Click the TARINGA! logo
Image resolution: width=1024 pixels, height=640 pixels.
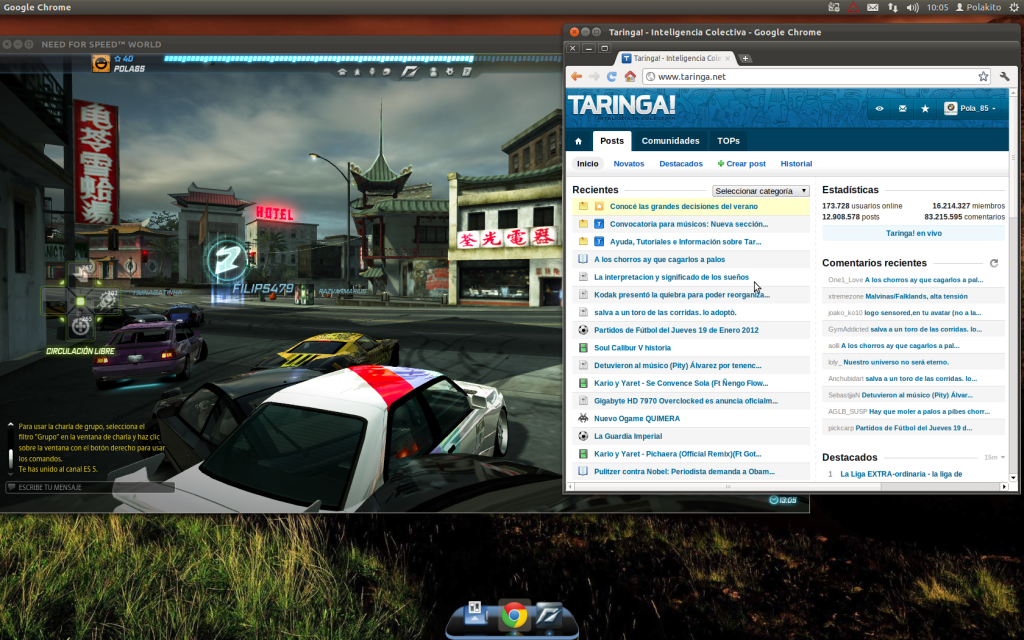622,106
